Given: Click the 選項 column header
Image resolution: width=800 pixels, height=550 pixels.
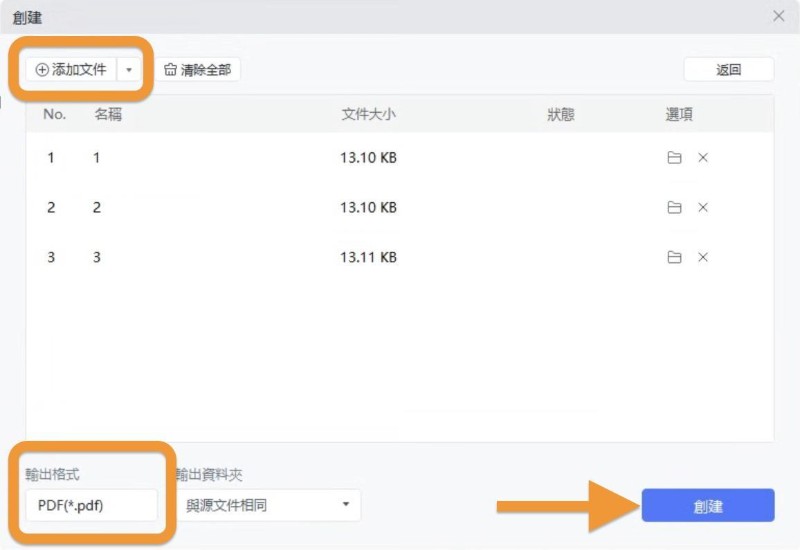Looking at the screenshot, I should [679, 114].
